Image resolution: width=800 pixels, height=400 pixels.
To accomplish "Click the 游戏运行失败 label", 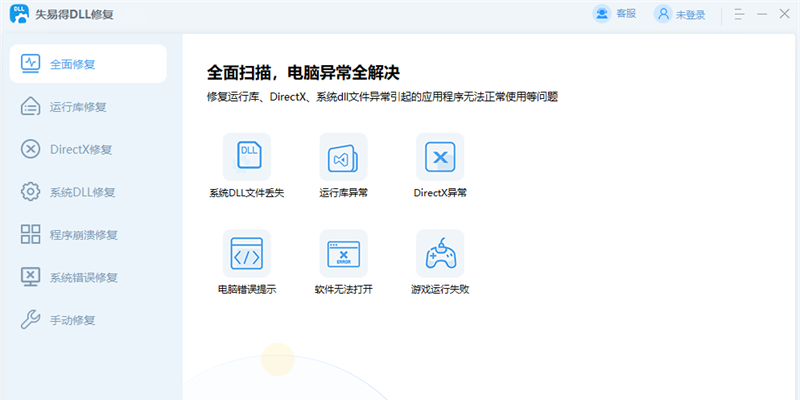I will point(440,290).
